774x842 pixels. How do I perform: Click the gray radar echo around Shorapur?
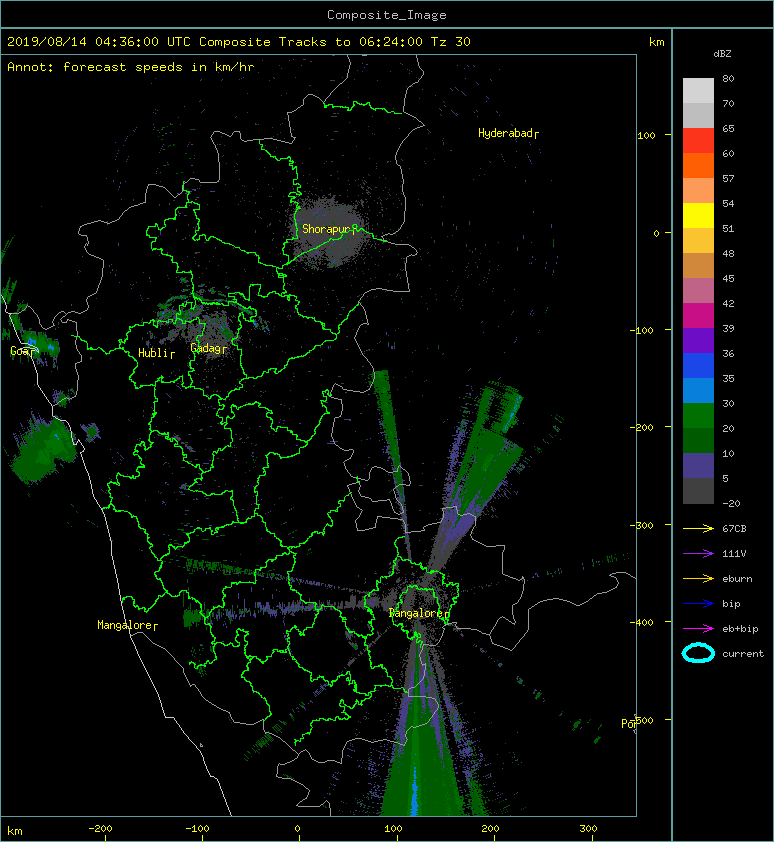click(328, 231)
